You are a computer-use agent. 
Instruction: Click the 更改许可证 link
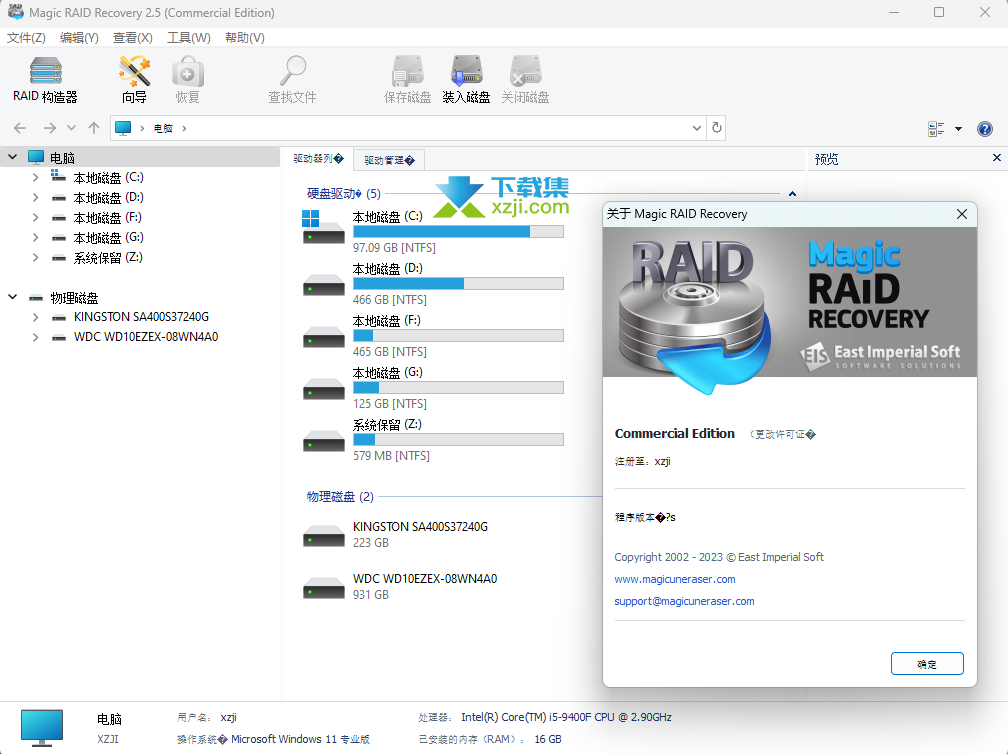click(782, 435)
